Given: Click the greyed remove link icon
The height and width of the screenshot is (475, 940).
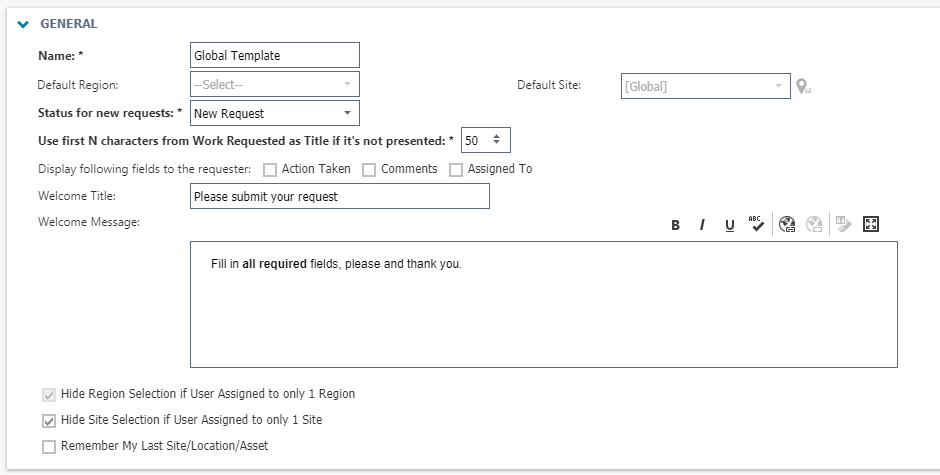Looking at the screenshot, I should (x=814, y=224).
